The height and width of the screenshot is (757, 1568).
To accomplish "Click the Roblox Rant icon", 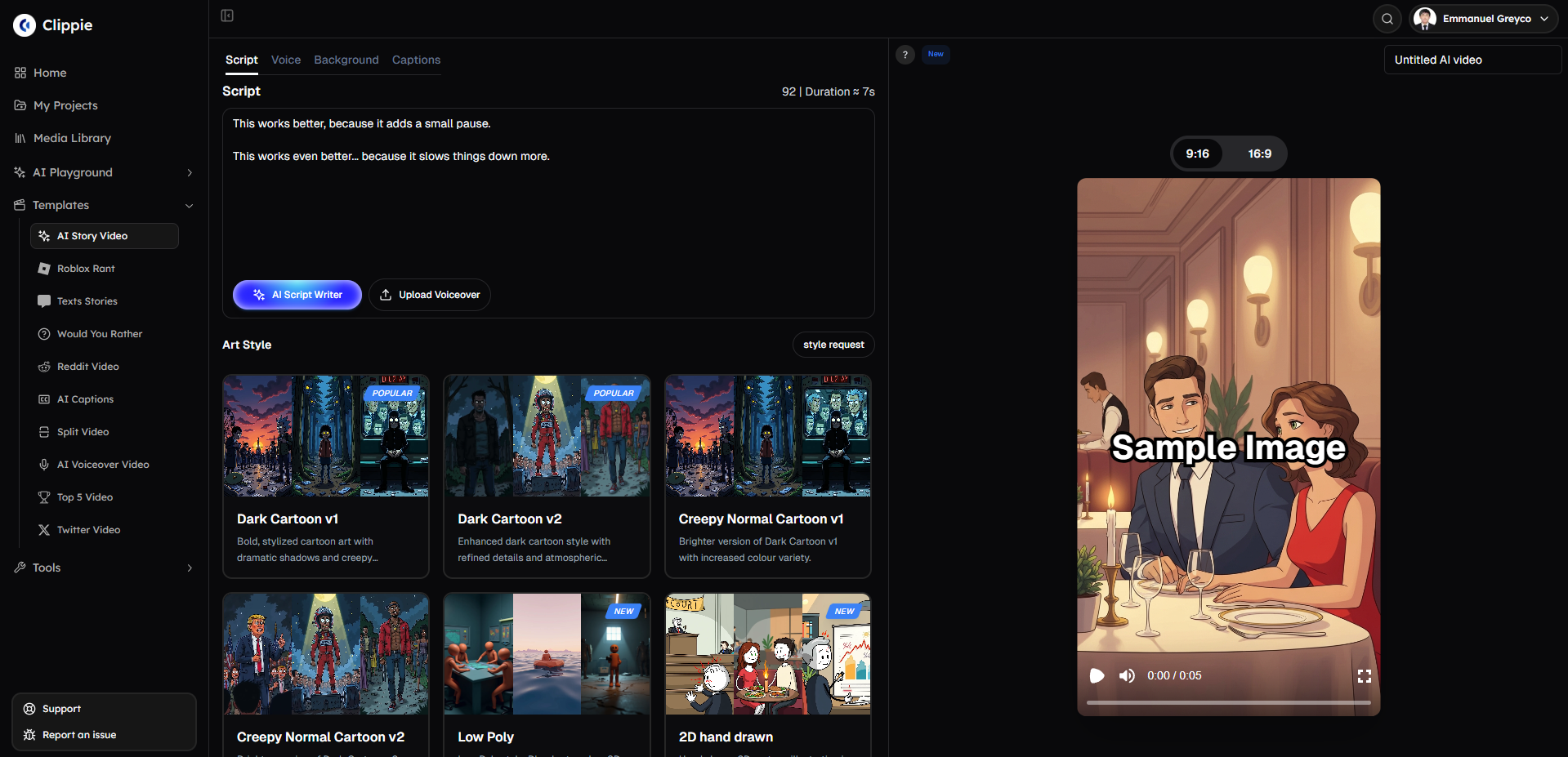I will (44, 269).
